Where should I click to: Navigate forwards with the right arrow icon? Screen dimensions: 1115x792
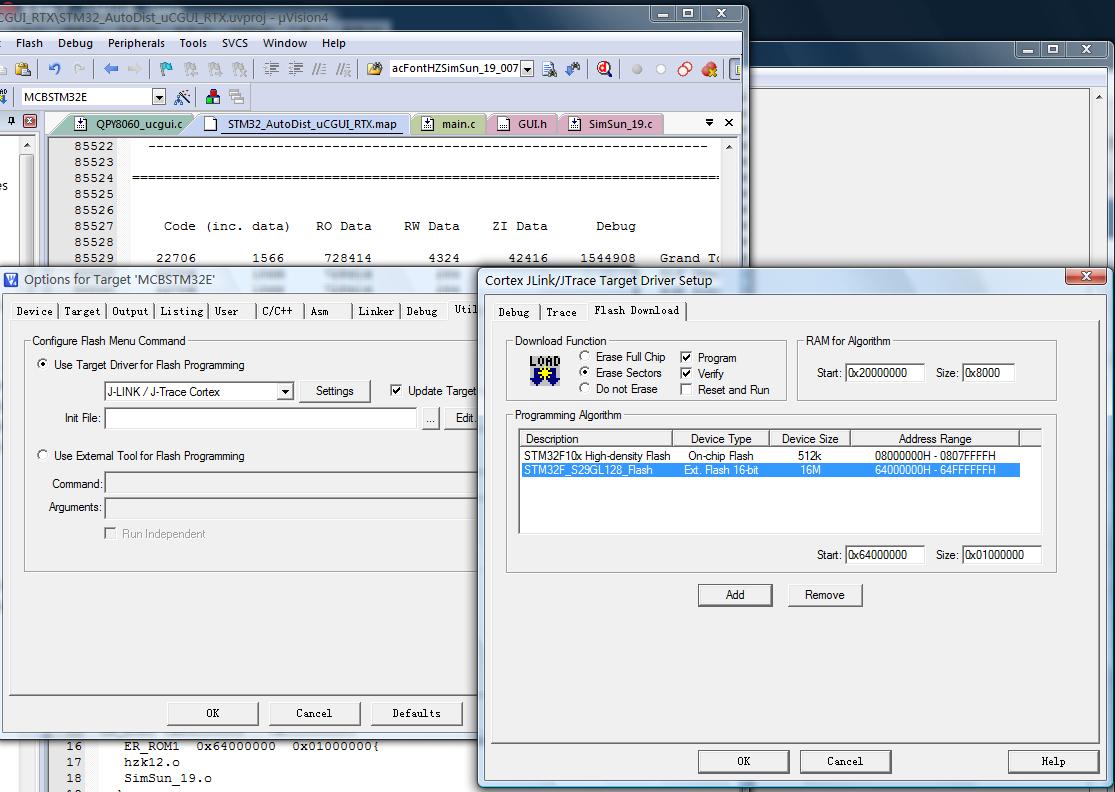(x=134, y=69)
